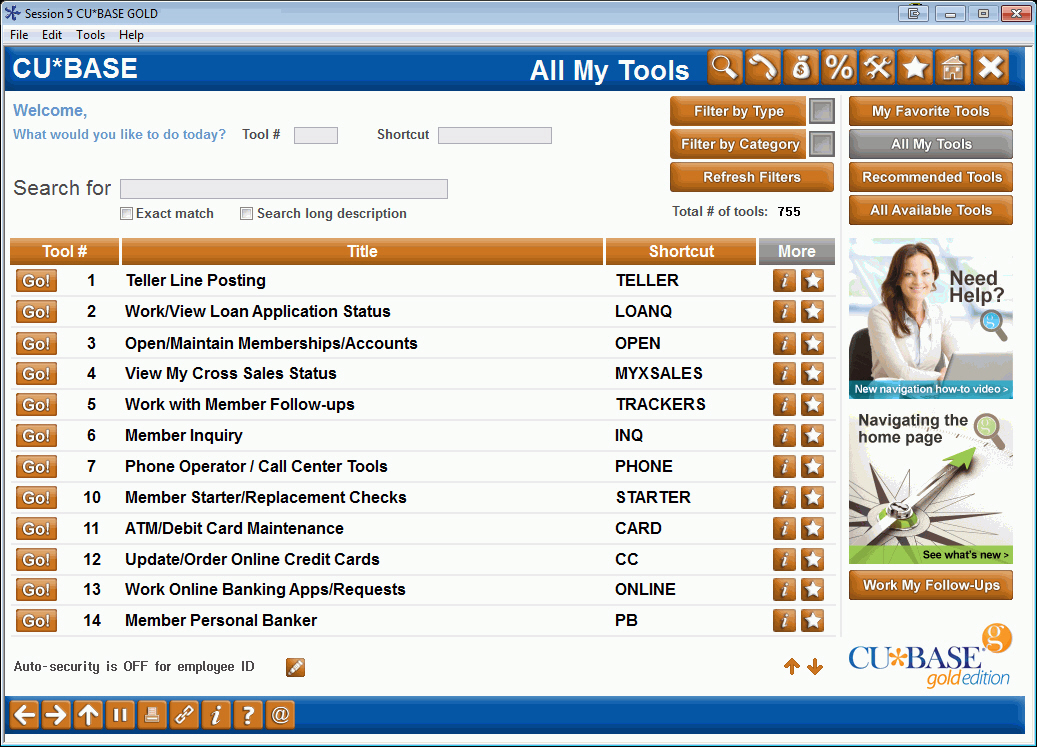Toggle the favorite star on Teller Line Posting
Screen dimensions: 1037x747
(812, 281)
